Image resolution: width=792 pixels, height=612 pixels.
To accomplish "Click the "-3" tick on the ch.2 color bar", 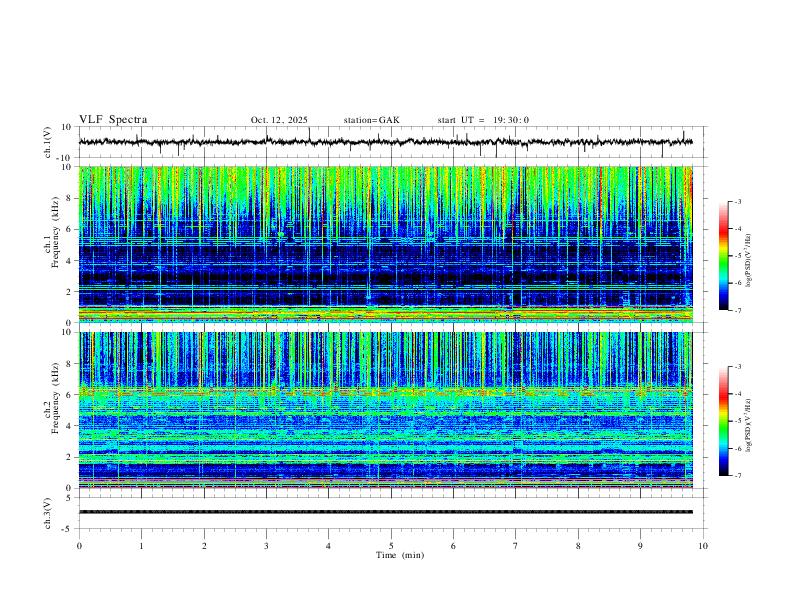I will (x=738, y=367).
